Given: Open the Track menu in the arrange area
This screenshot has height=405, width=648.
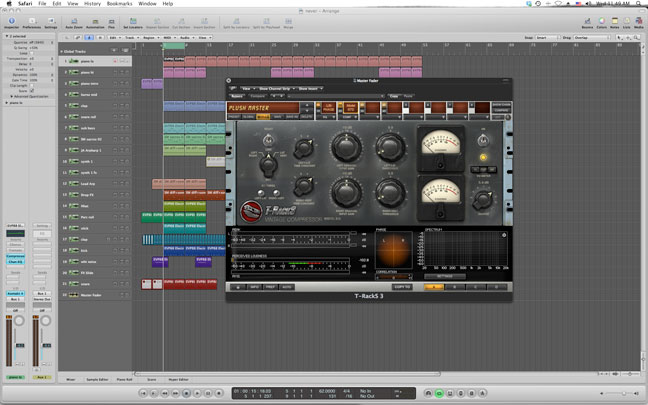Looking at the screenshot, I should (131, 38).
